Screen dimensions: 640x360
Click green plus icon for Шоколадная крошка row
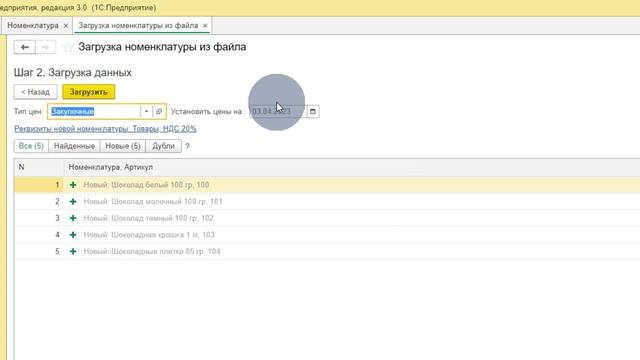73,235
